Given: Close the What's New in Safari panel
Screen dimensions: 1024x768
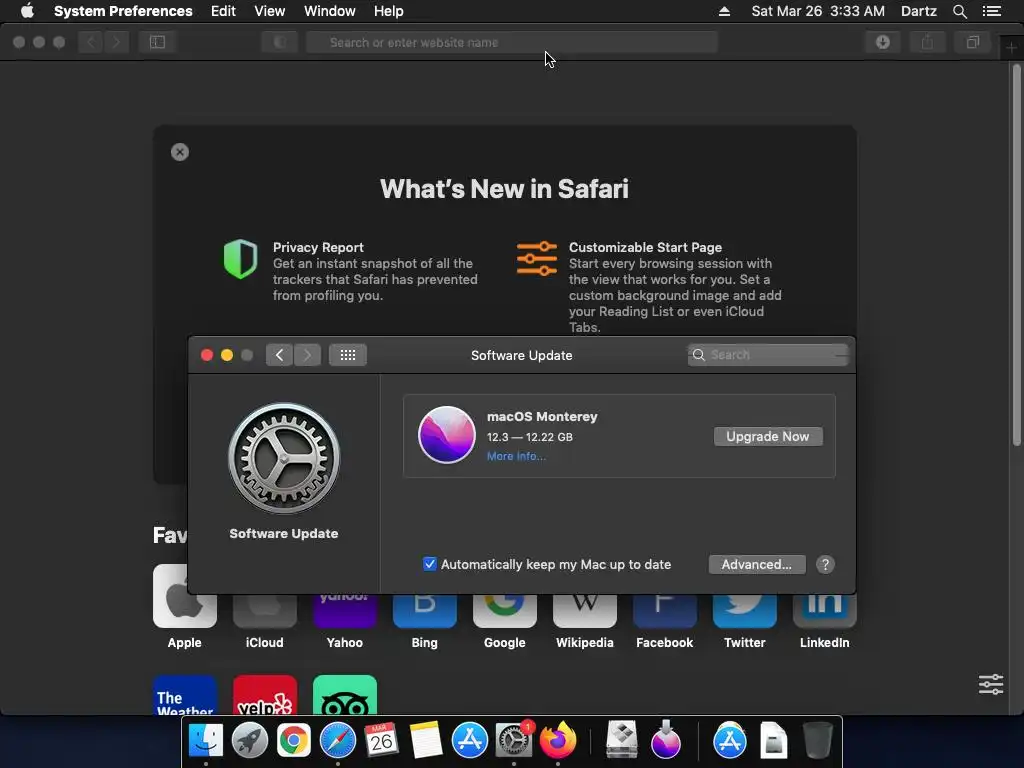Looking at the screenshot, I should coord(180,152).
